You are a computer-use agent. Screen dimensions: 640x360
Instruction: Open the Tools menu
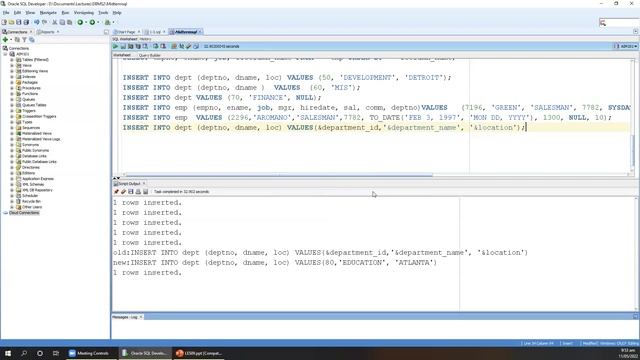pos(103,13)
